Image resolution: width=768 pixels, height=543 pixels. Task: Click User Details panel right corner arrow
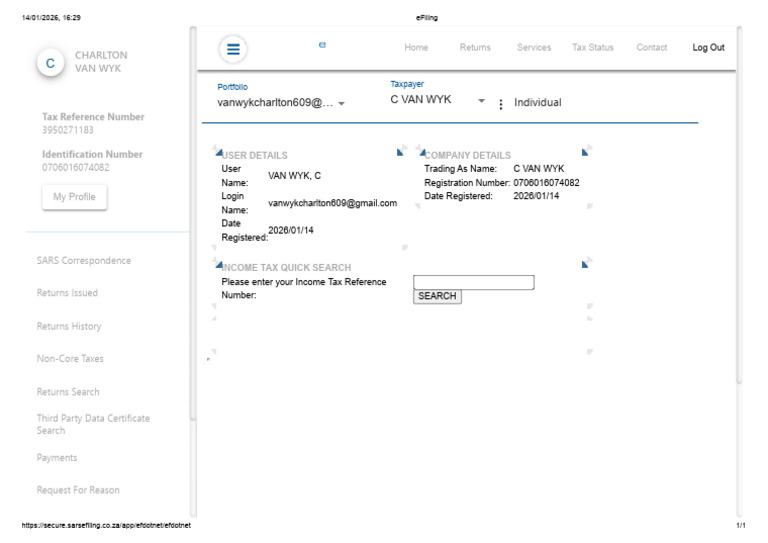tap(400, 152)
